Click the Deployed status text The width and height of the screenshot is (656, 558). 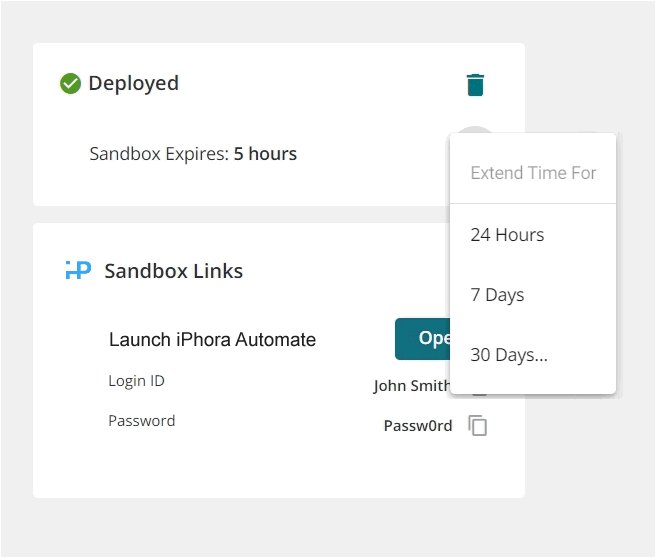133,83
